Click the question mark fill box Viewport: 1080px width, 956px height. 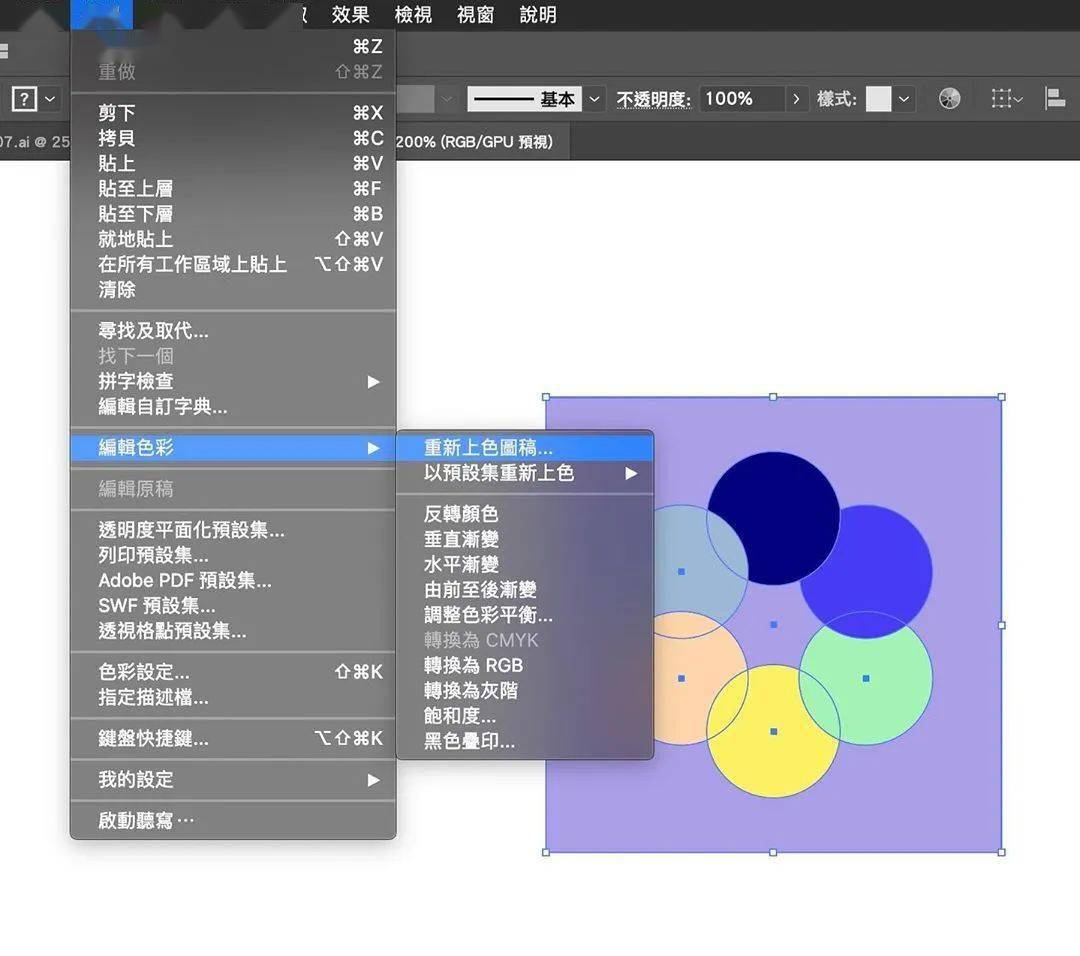coord(24,98)
